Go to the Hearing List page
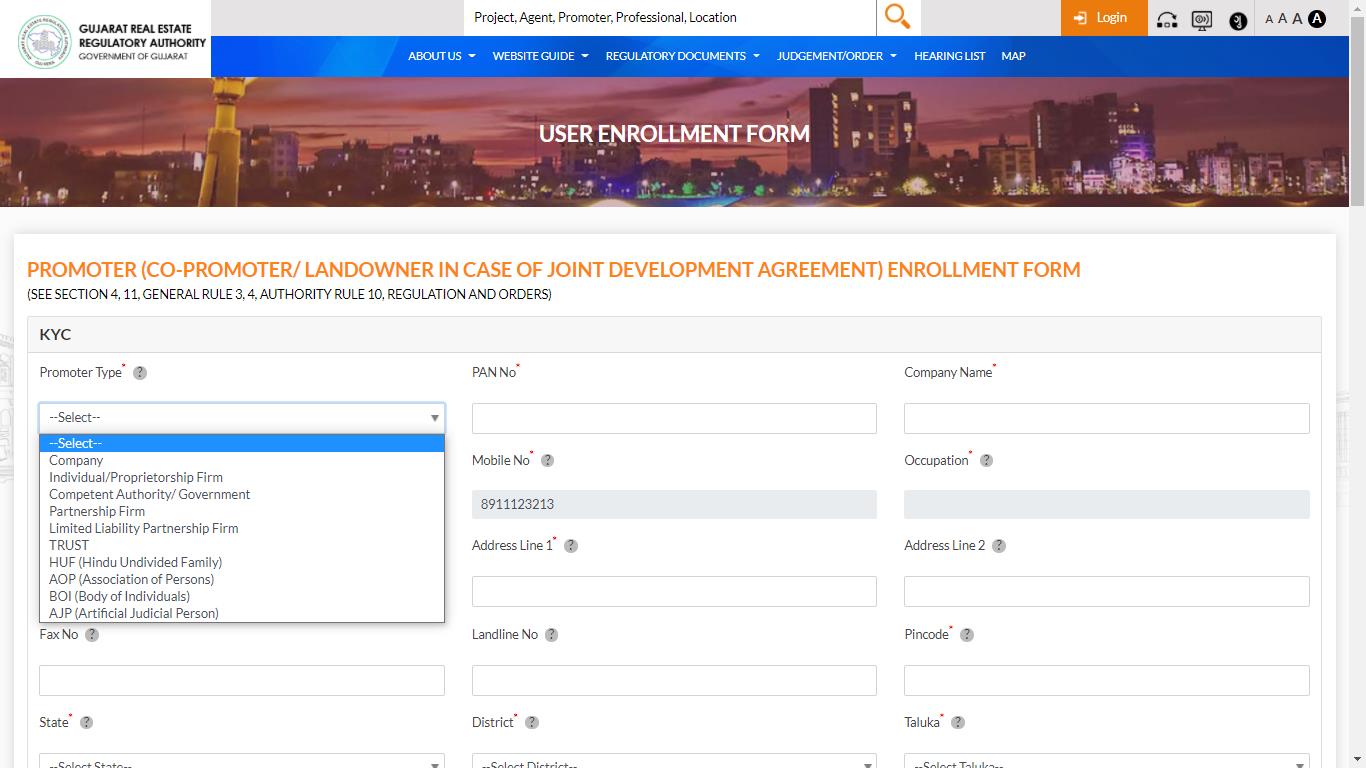The height and width of the screenshot is (768, 1366). point(949,56)
